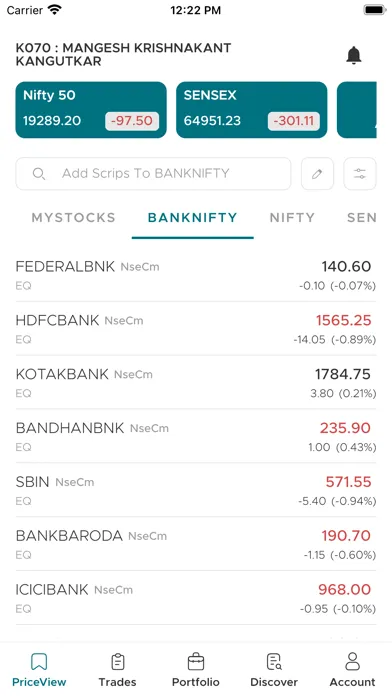Go to Trades clipboard icon
The height and width of the screenshot is (696, 392).
[x=117, y=662]
